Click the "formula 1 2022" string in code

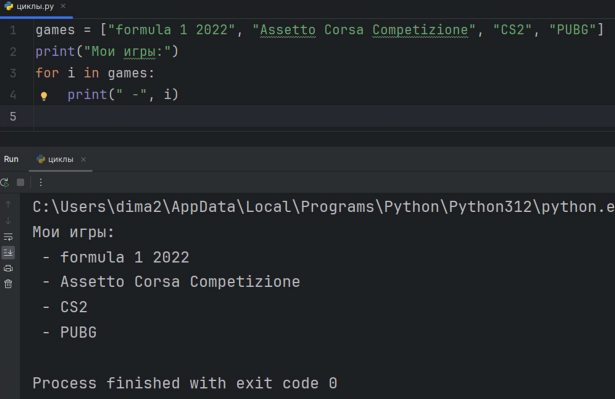click(x=171, y=30)
